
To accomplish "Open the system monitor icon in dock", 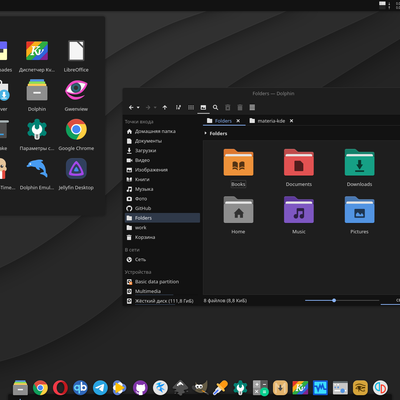I will click(320, 388).
